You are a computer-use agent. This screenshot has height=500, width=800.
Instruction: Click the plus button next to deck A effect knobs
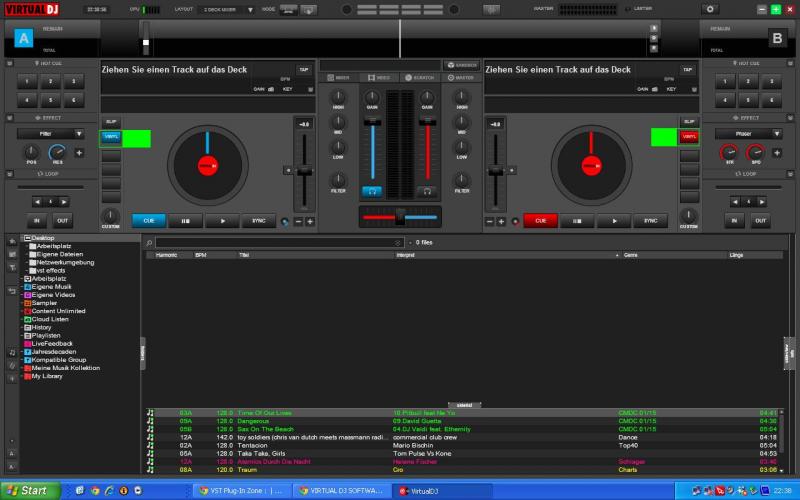tap(79, 153)
